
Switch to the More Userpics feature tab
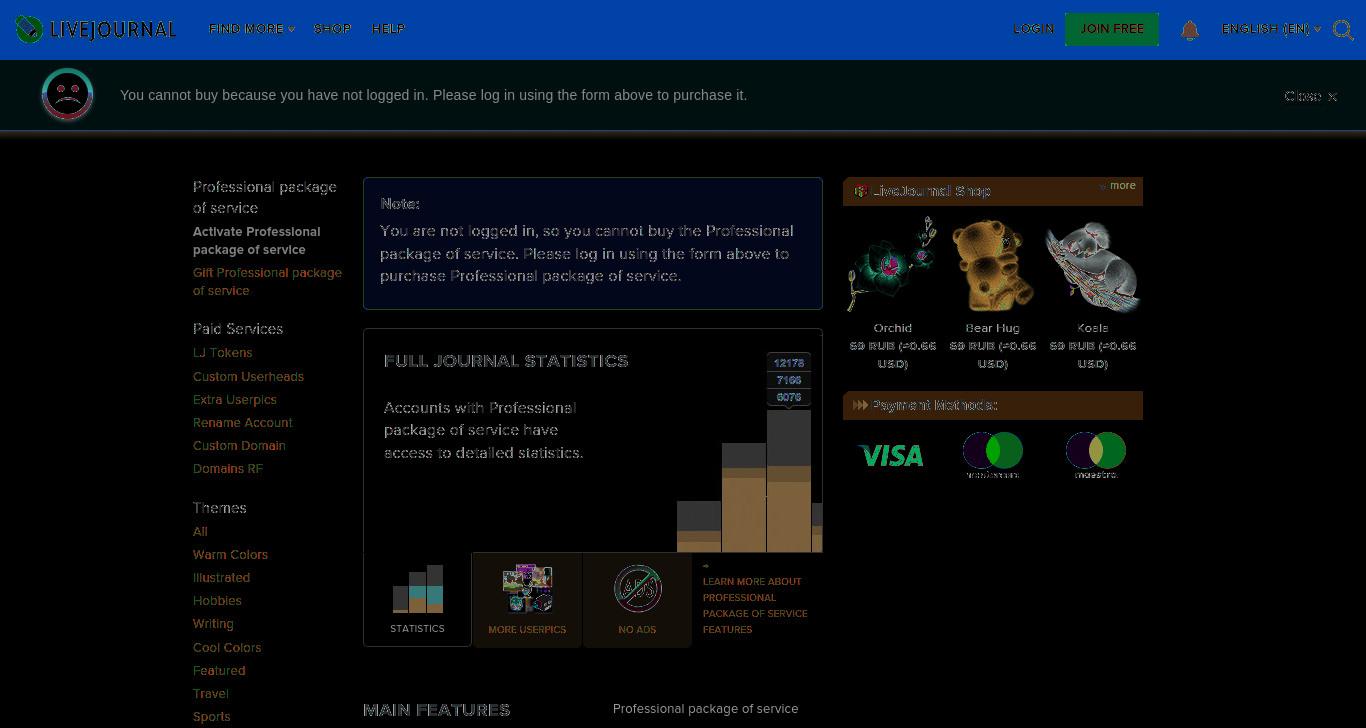[x=527, y=599]
